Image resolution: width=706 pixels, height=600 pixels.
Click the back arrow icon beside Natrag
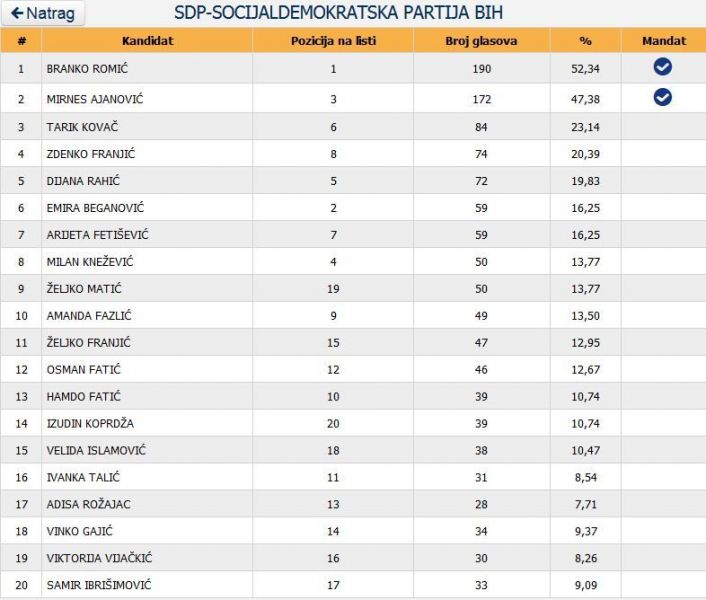17,14
